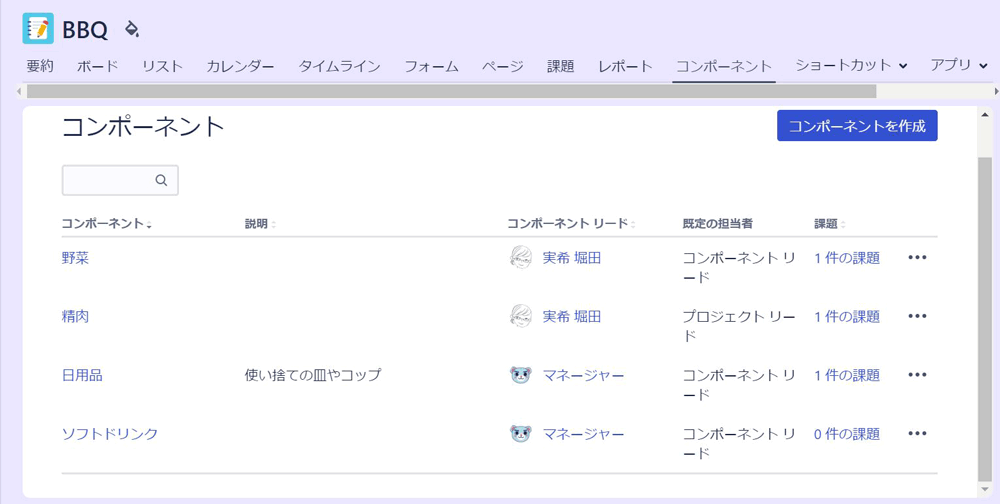Open 実希 堀田 profile in 野菜 row
Viewport: 1000px width, 504px height.
tap(571, 258)
